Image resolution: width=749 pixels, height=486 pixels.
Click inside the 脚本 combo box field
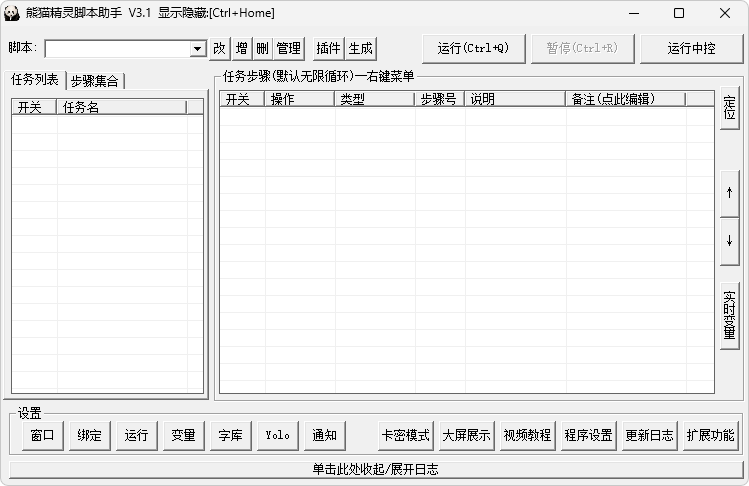tap(116, 49)
